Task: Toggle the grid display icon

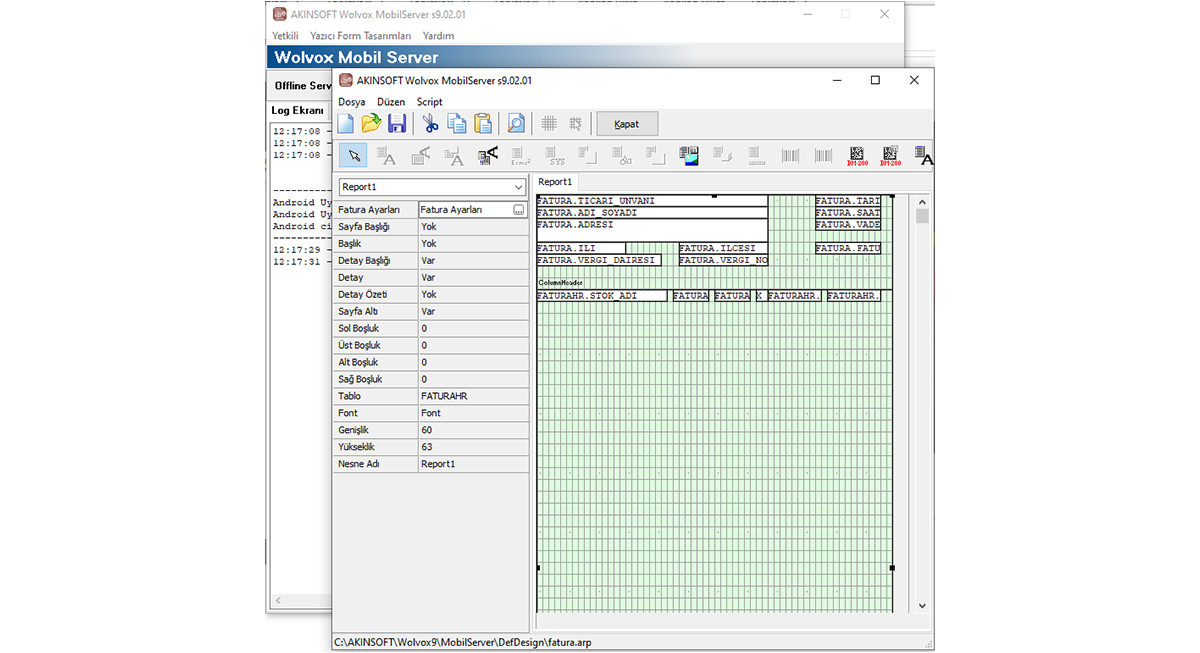Action: (x=549, y=123)
